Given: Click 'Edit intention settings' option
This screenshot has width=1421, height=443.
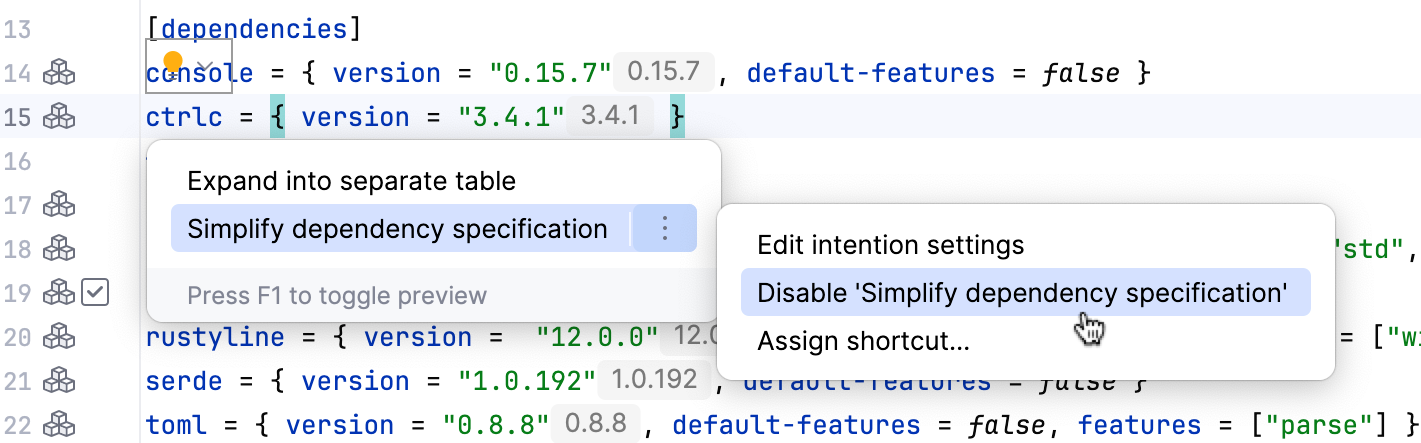Looking at the screenshot, I should click(x=890, y=245).
